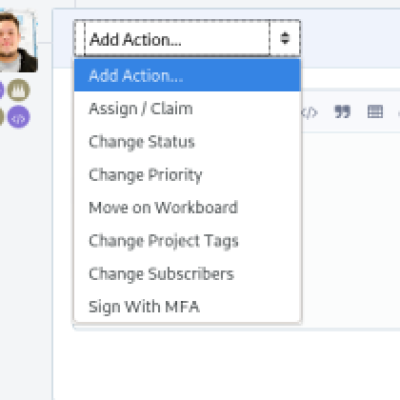This screenshot has height=400, width=400.
Task: Click the purple code-brackets badge icon
Action: (x=19, y=117)
